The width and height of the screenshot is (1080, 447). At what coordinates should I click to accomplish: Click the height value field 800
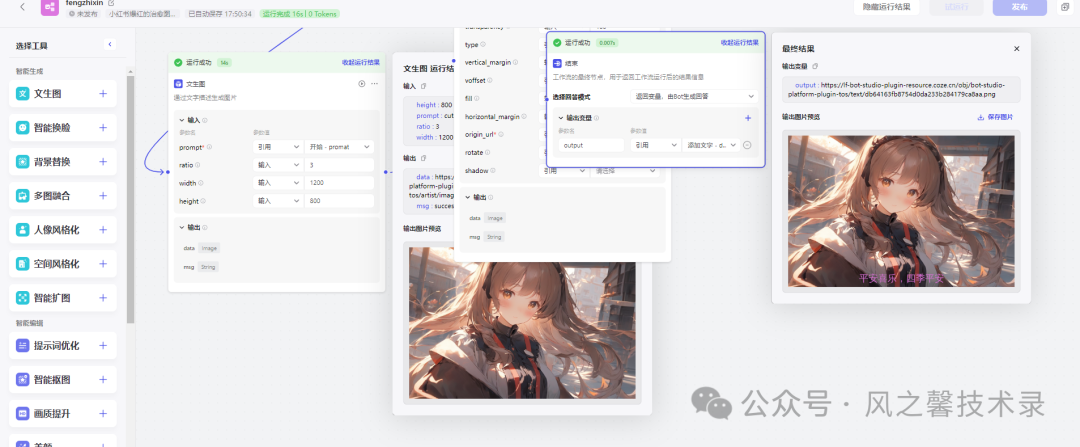(x=339, y=201)
